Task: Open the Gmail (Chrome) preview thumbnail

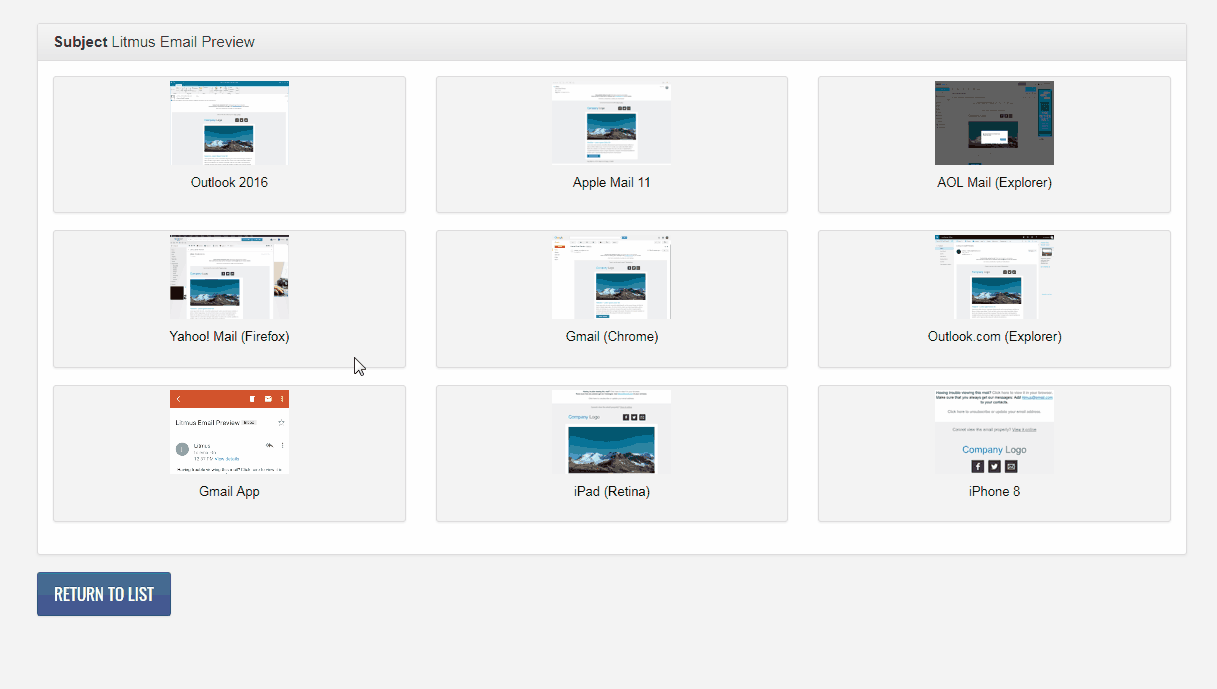Action: (x=611, y=277)
